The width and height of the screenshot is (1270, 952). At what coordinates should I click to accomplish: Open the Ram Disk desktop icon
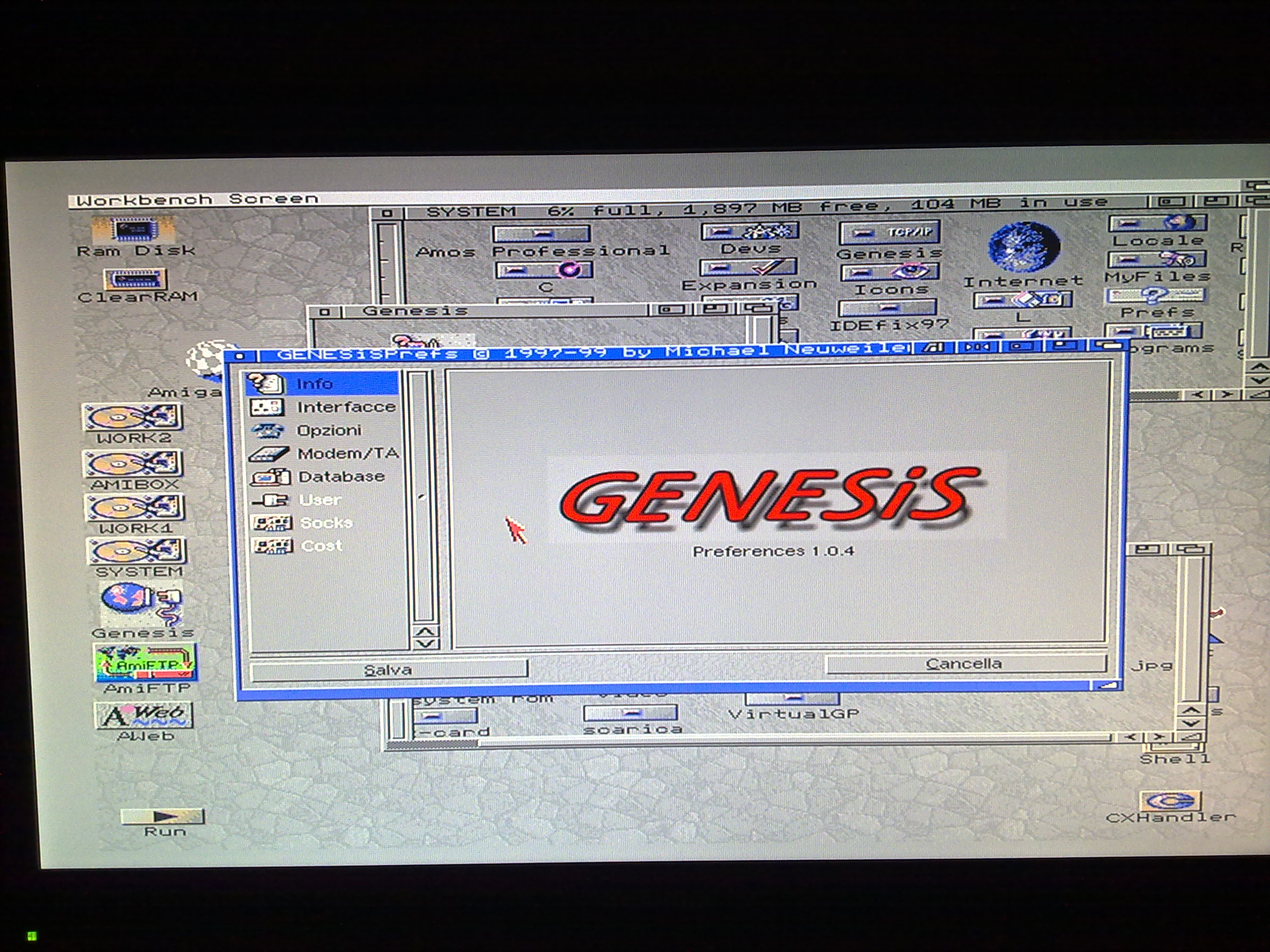tap(135, 230)
